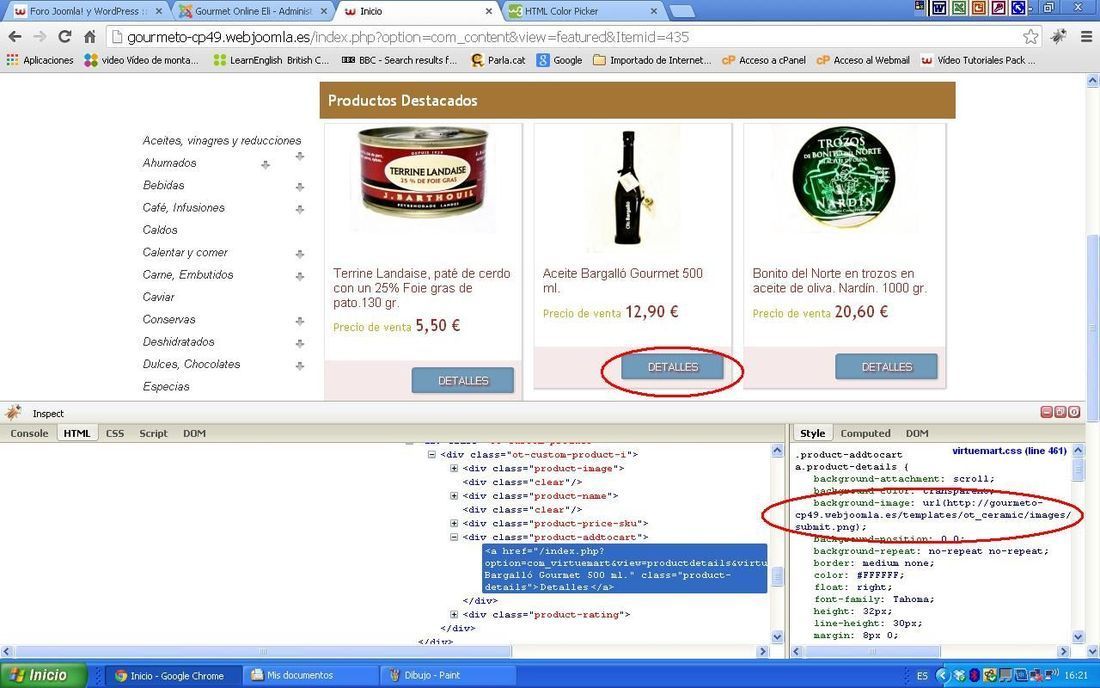The height and width of the screenshot is (688, 1100).
Task: Click the Terrine Landaise product name link
Action: click(x=422, y=288)
